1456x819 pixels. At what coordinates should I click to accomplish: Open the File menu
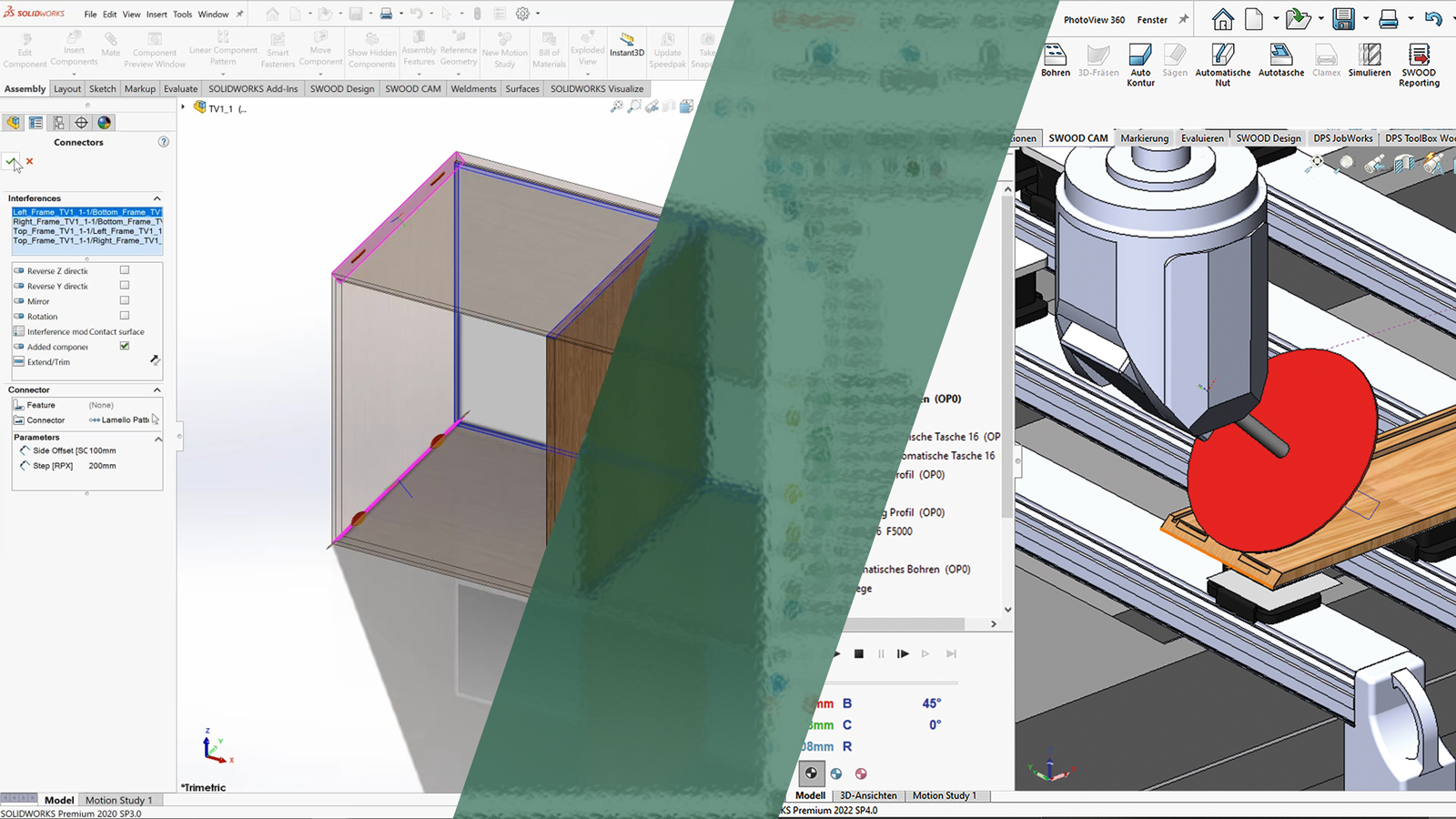tap(91, 15)
